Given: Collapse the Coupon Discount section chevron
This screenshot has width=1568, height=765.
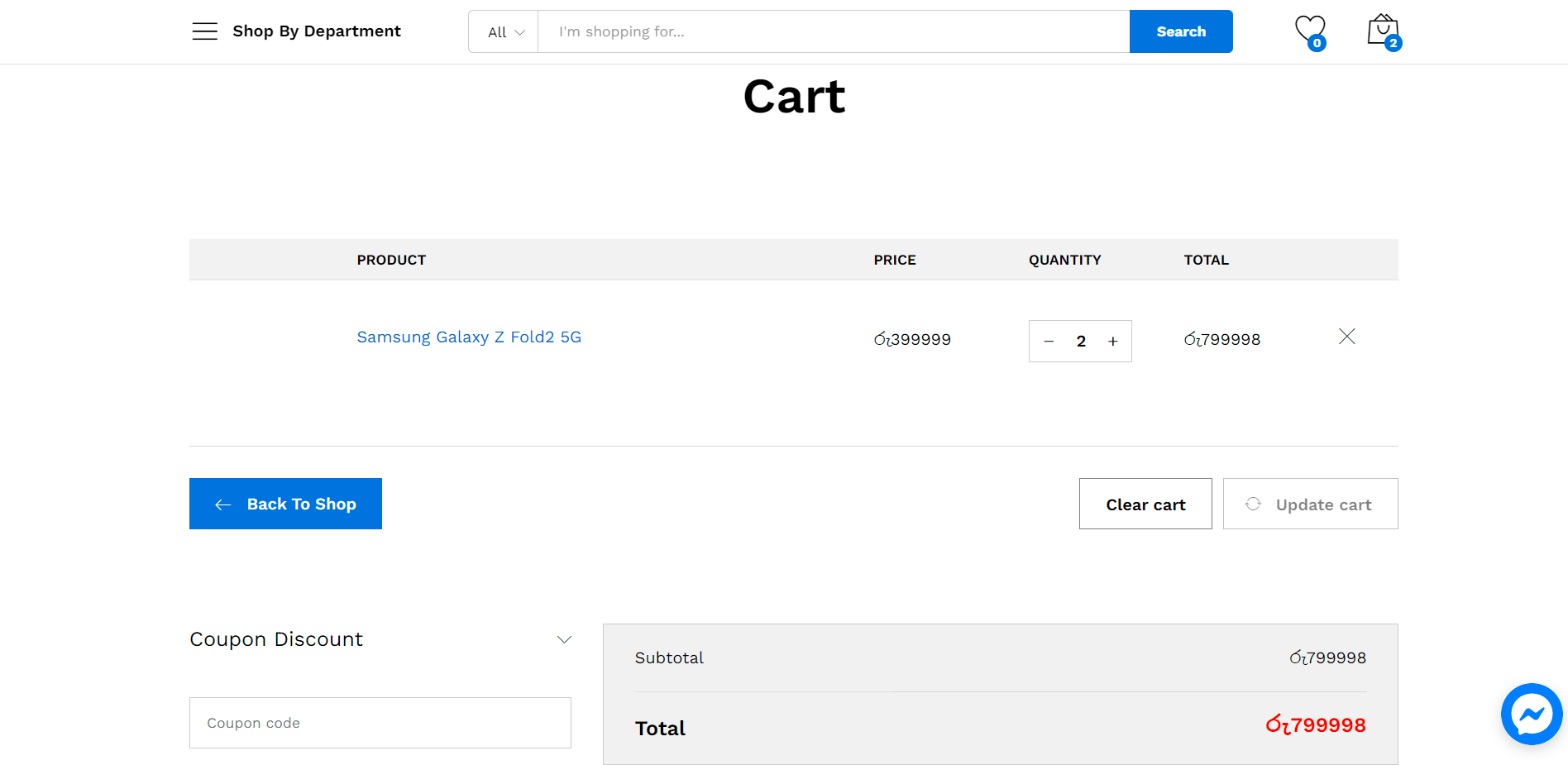Looking at the screenshot, I should [564, 639].
